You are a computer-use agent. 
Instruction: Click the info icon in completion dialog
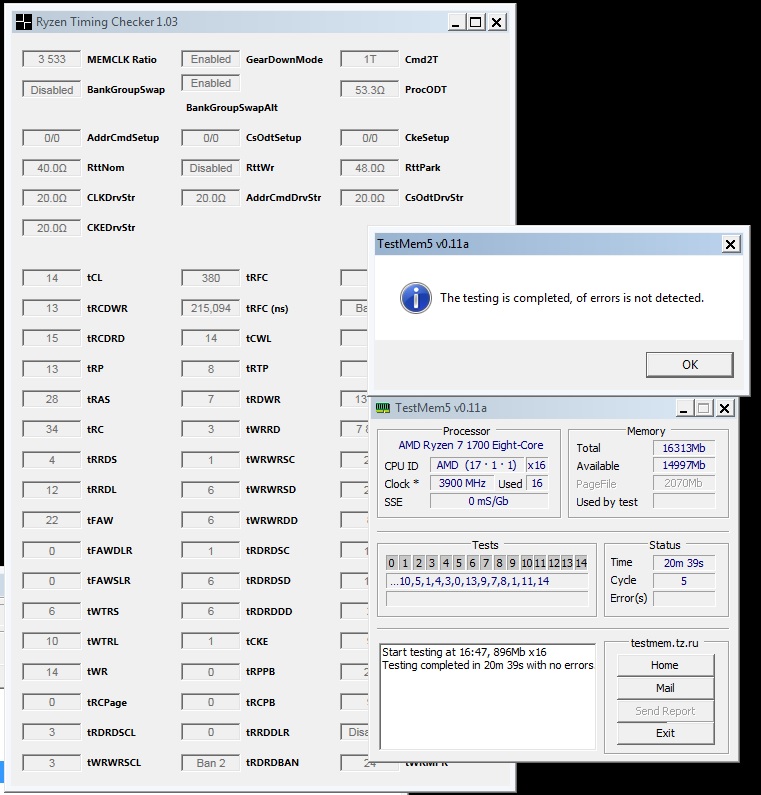click(416, 298)
